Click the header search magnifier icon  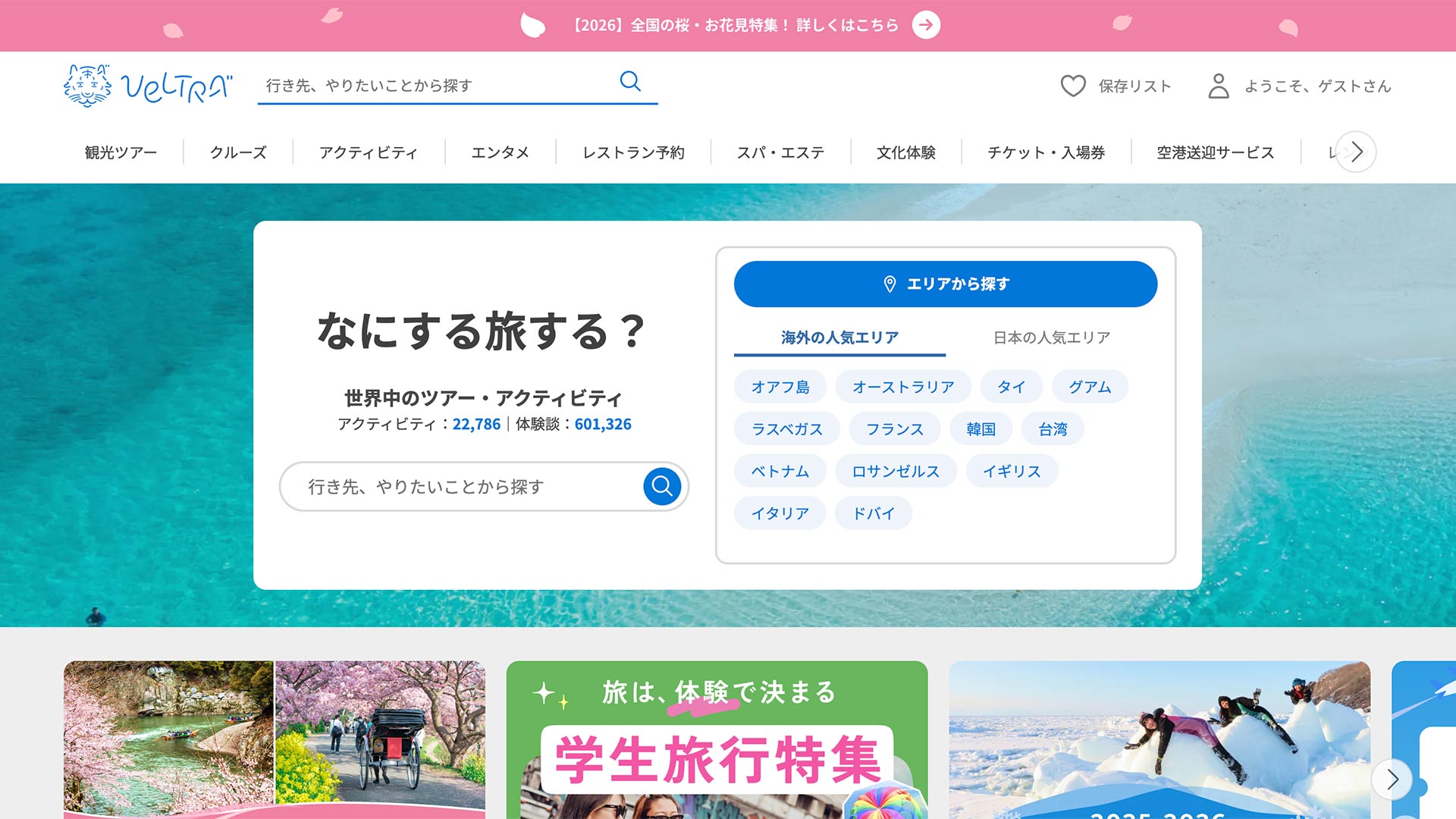pos(630,81)
